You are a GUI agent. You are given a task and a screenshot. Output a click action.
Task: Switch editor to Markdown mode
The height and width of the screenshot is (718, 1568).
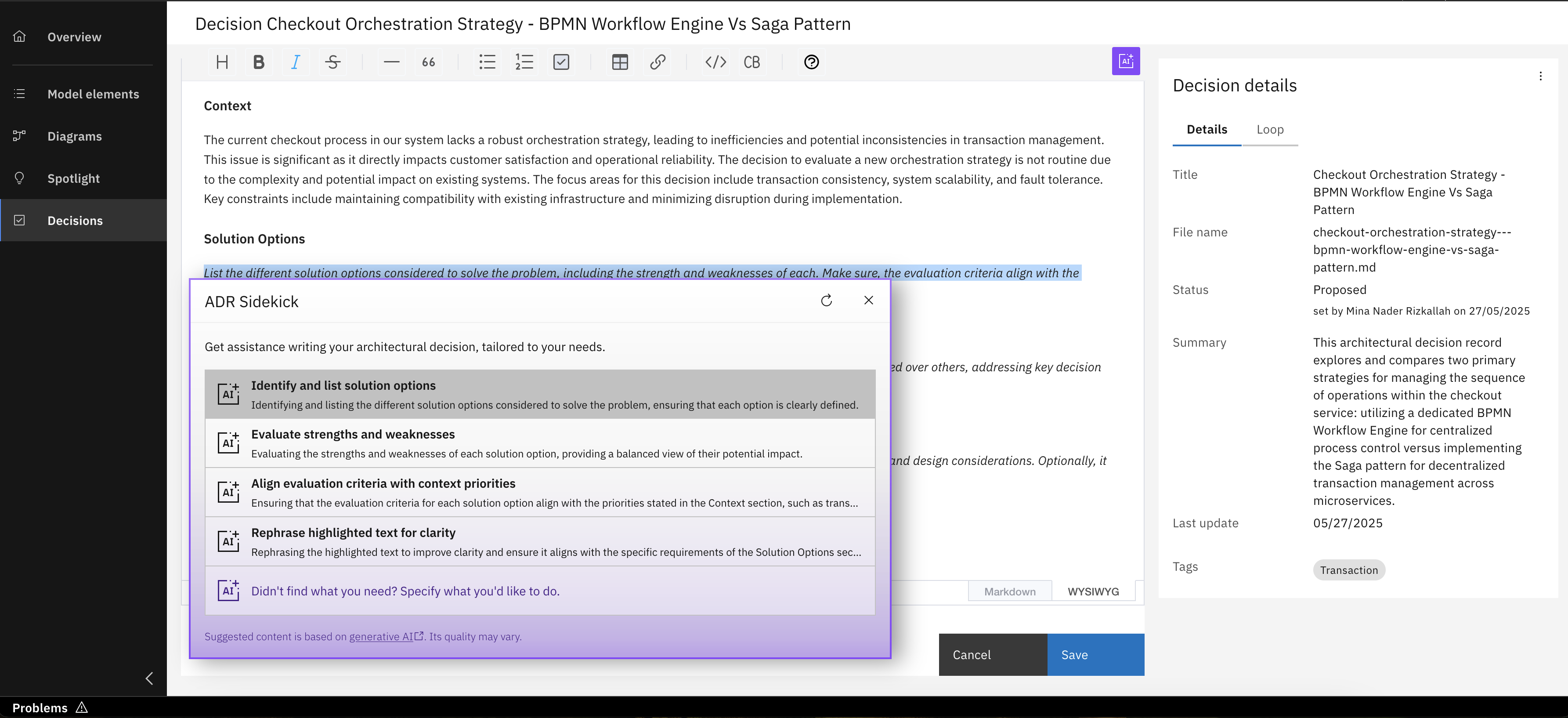[x=1009, y=591]
